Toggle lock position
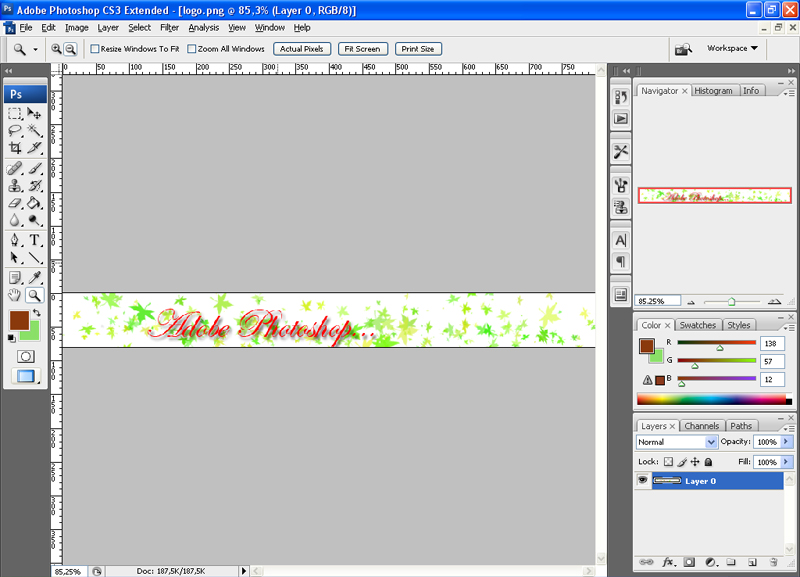This screenshot has height=577, width=800. click(695, 462)
